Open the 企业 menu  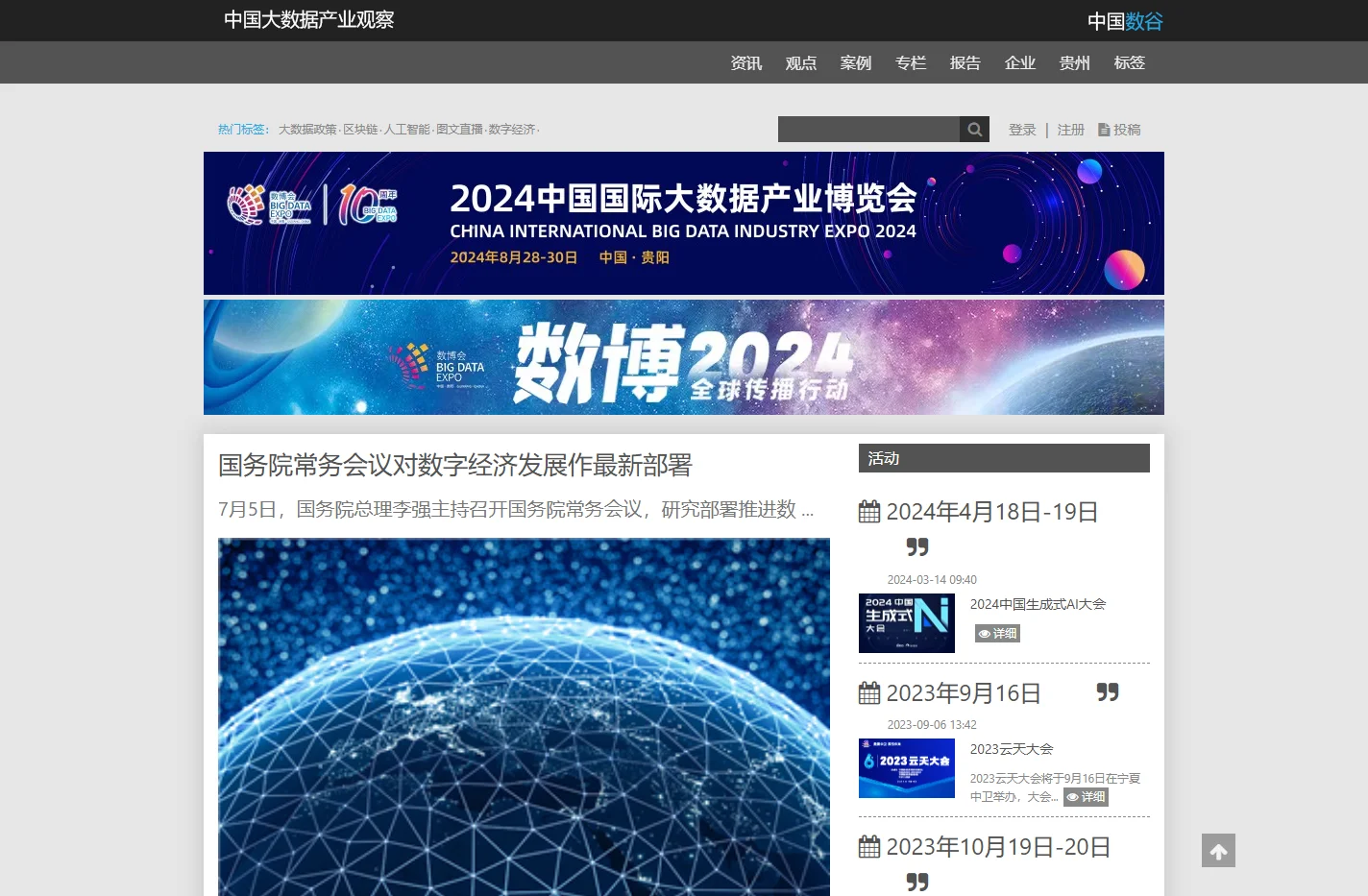(x=1020, y=62)
